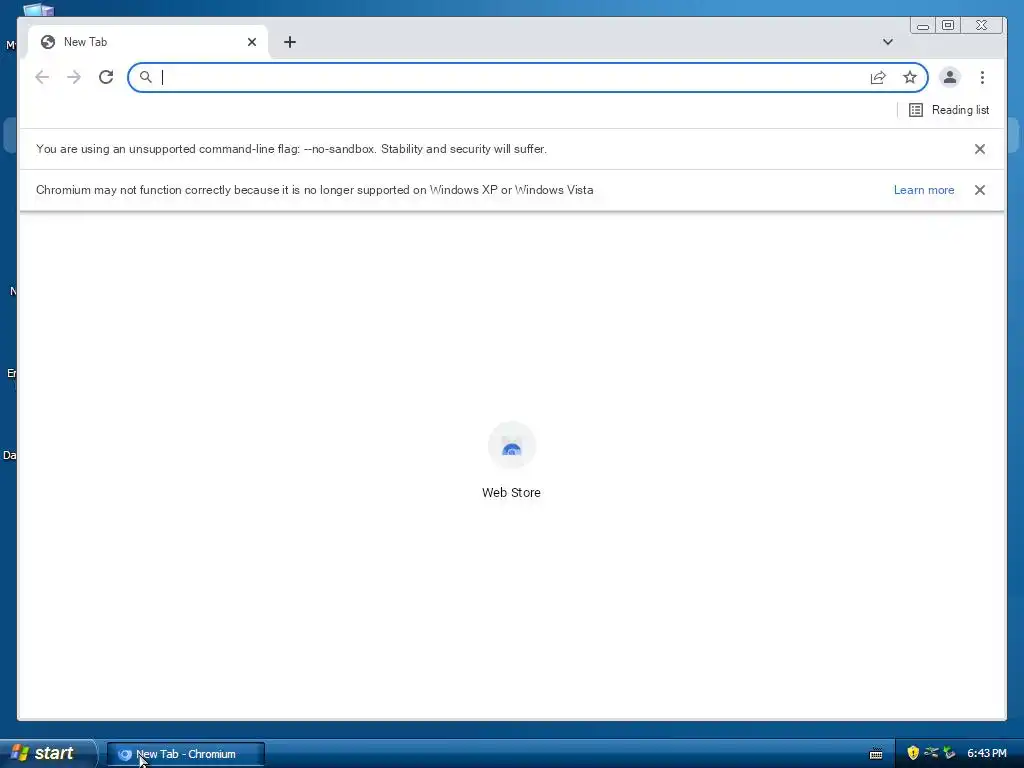Open the profile avatar button
The image size is (1024, 768).
tap(950, 77)
